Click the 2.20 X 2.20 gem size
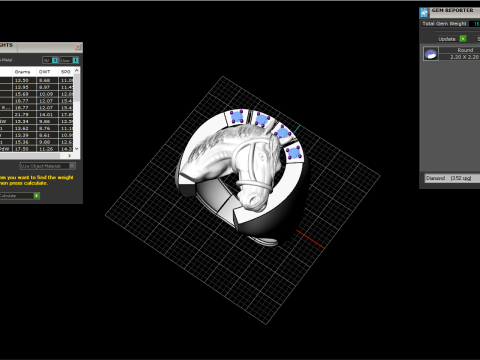480x360 pixels. [x=464, y=57]
